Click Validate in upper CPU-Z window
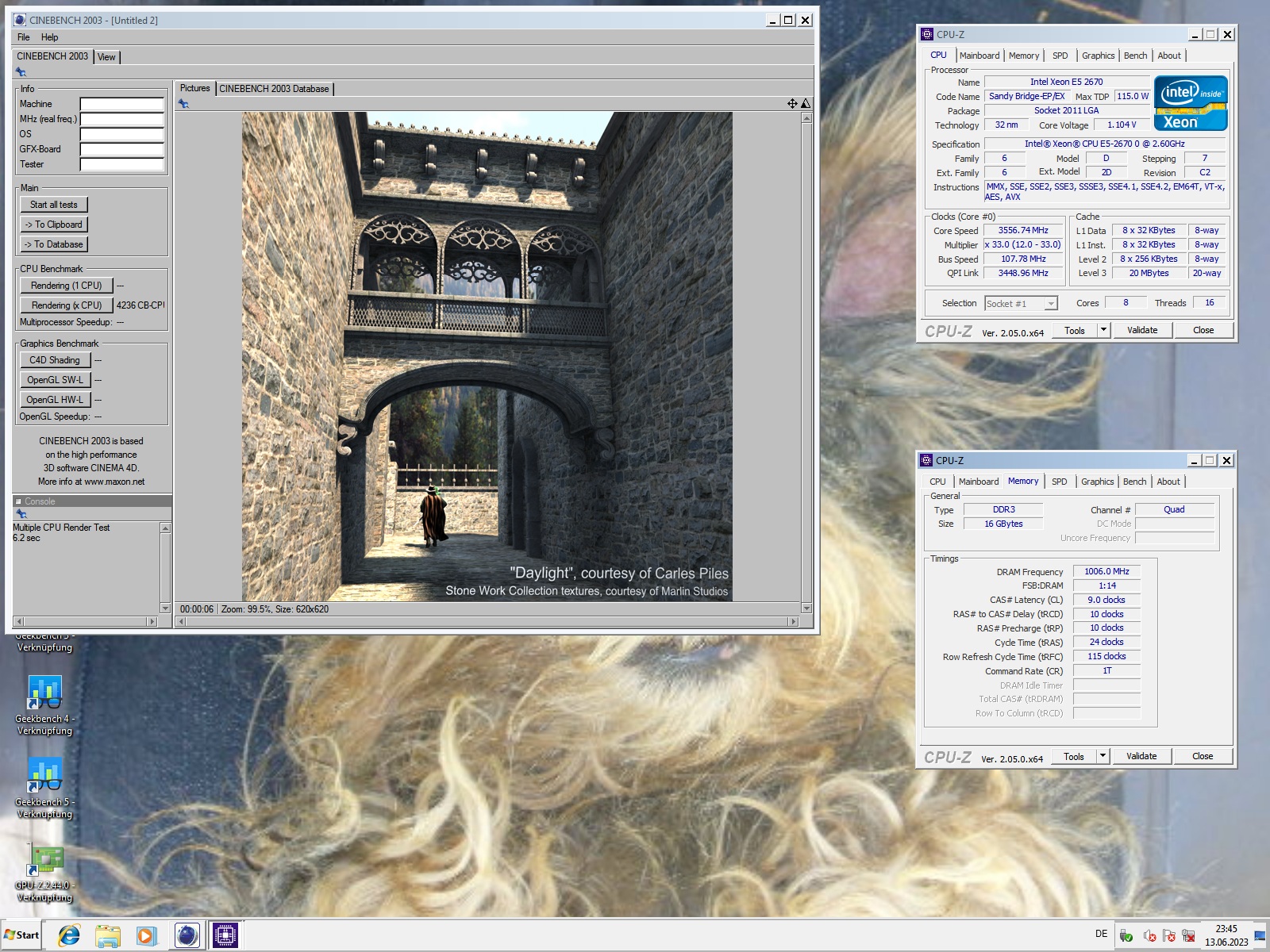Image resolution: width=1270 pixels, height=952 pixels. click(x=1142, y=330)
